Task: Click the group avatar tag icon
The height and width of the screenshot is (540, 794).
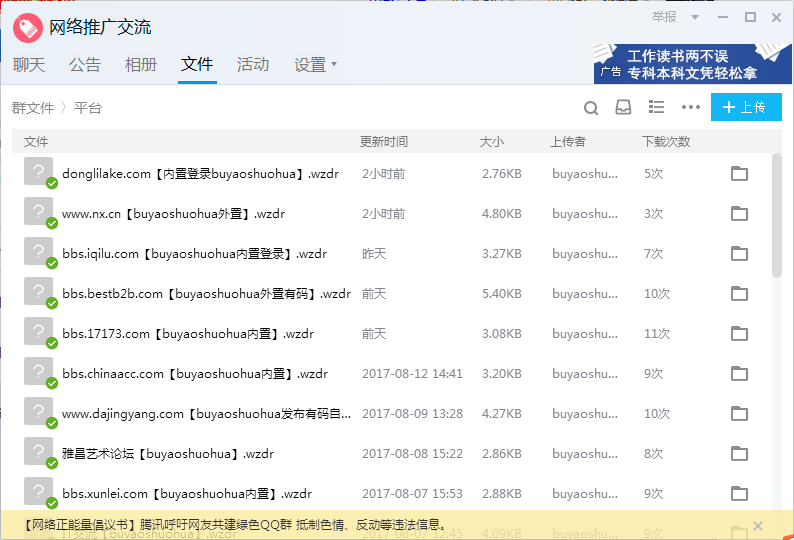Action: tap(28, 28)
